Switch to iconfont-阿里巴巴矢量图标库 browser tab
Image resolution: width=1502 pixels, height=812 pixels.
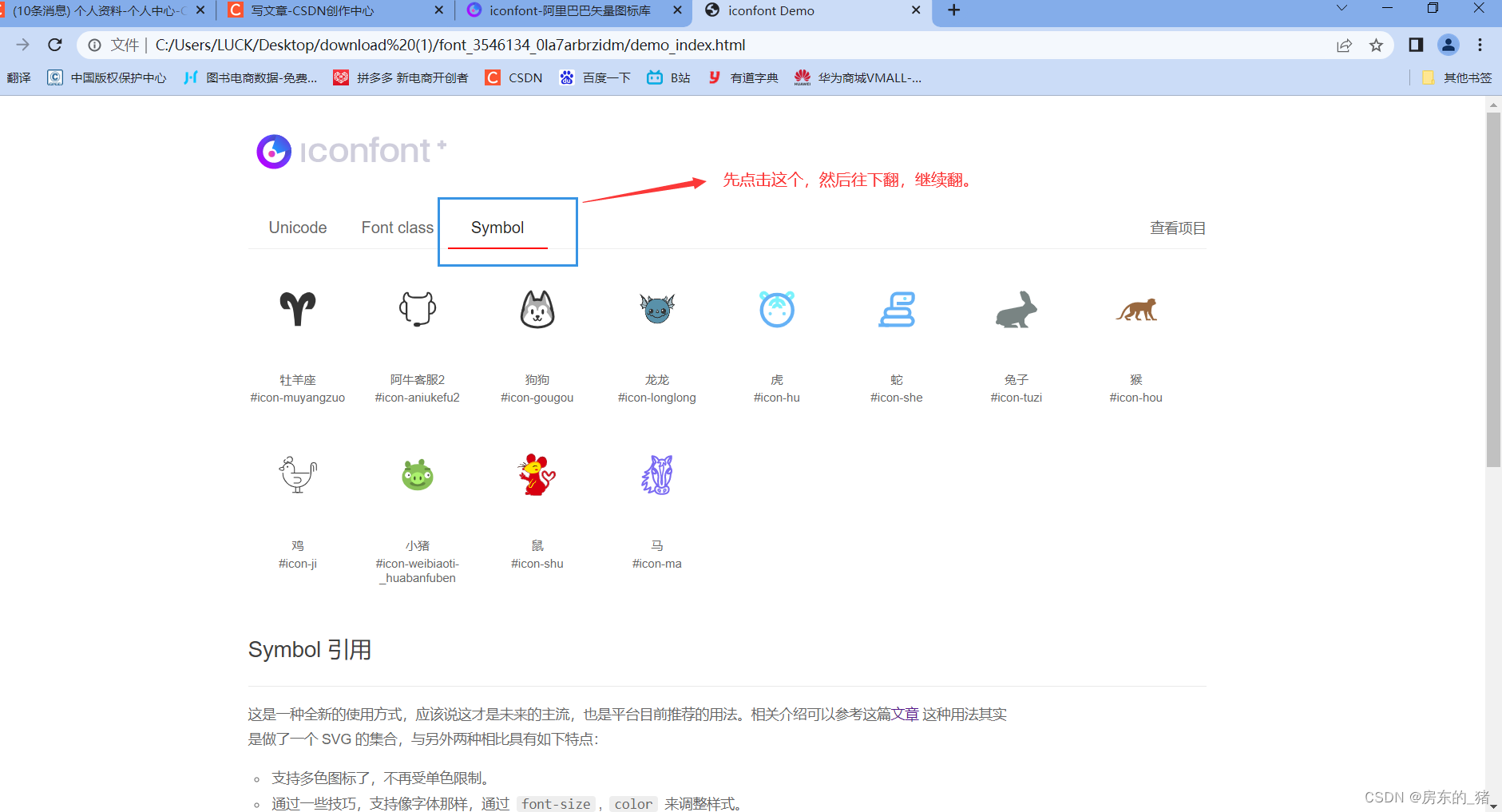click(x=570, y=10)
